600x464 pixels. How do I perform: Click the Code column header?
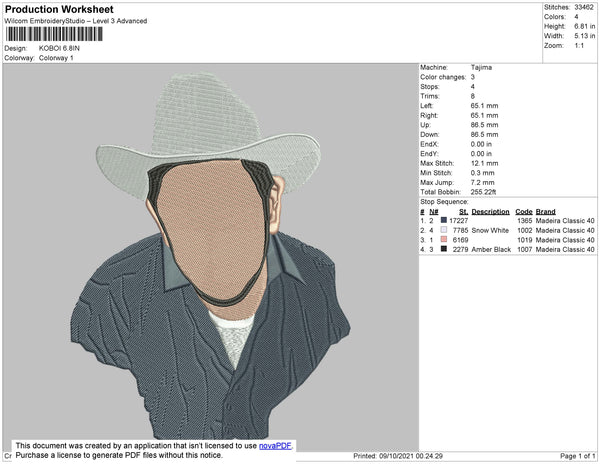click(x=523, y=212)
